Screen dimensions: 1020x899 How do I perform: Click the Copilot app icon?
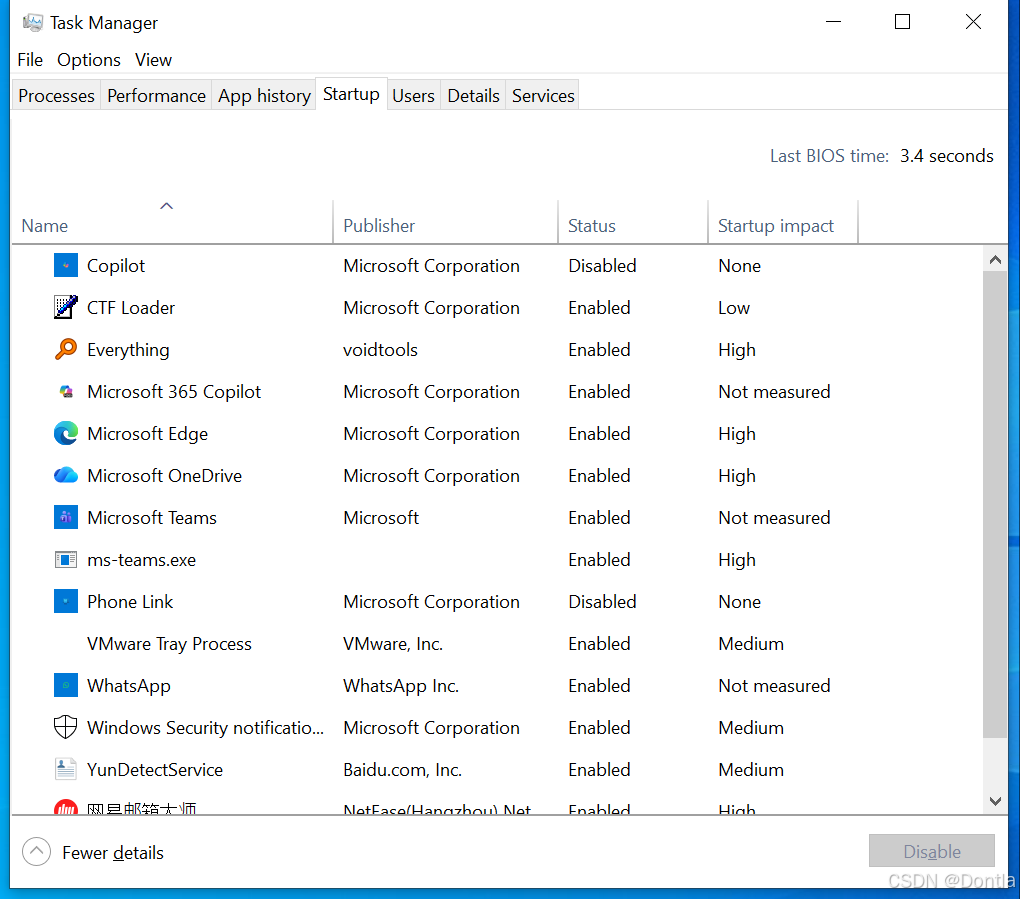(x=66, y=265)
